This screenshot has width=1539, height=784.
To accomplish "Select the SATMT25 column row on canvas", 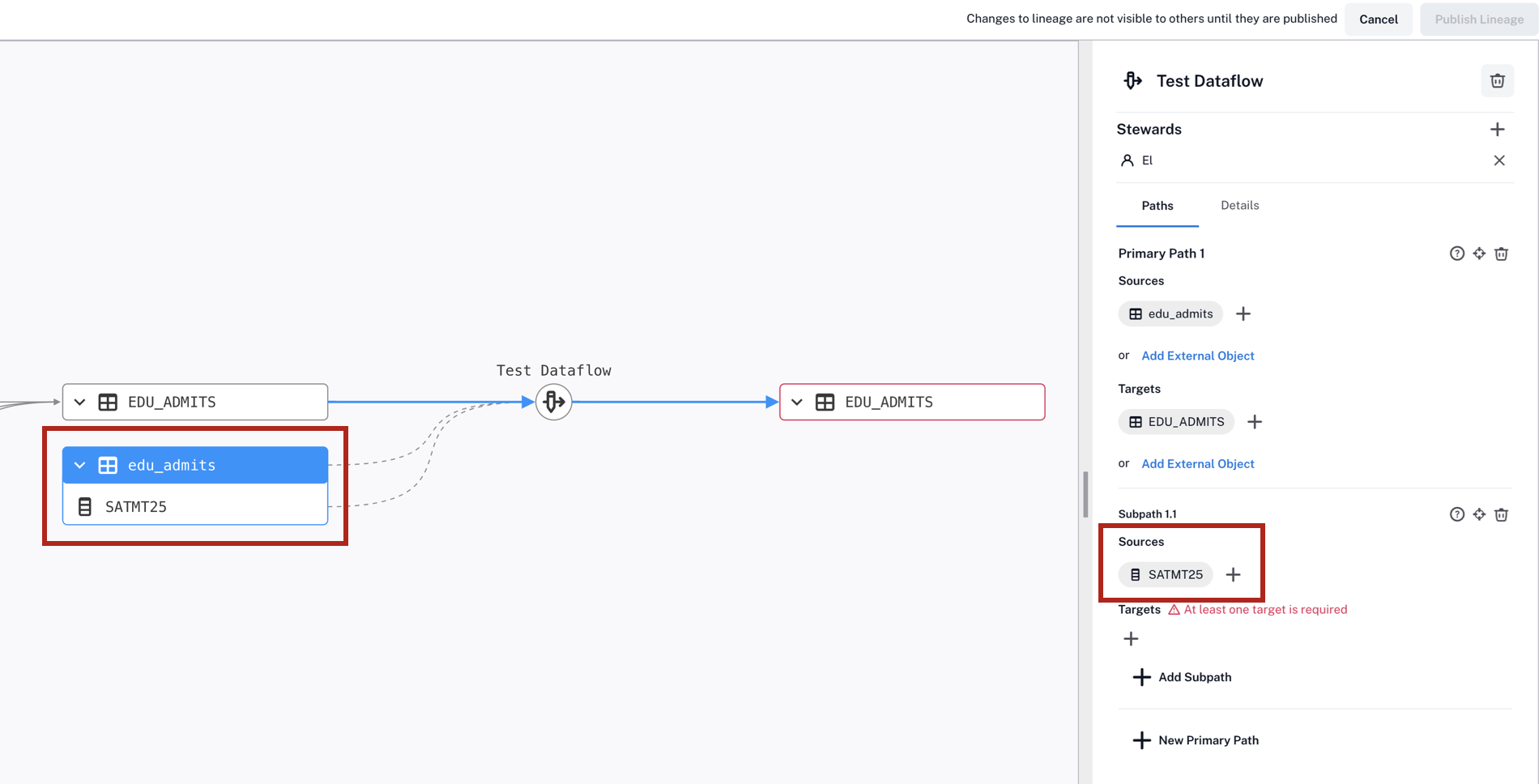I will [x=195, y=506].
